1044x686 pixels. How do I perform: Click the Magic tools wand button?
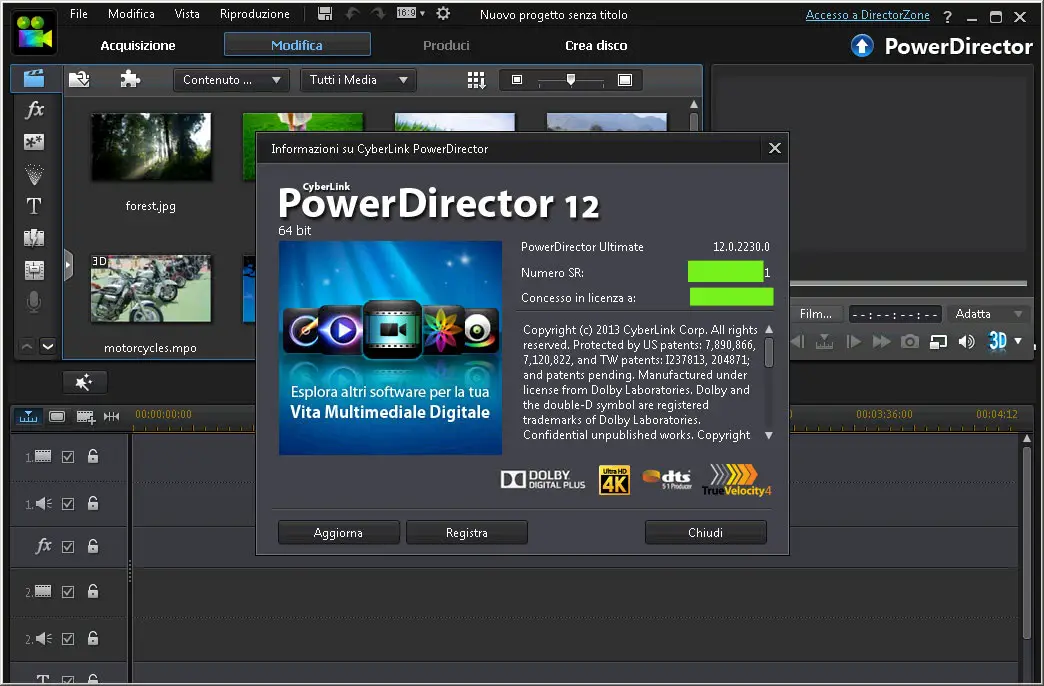tap(85, 382)
